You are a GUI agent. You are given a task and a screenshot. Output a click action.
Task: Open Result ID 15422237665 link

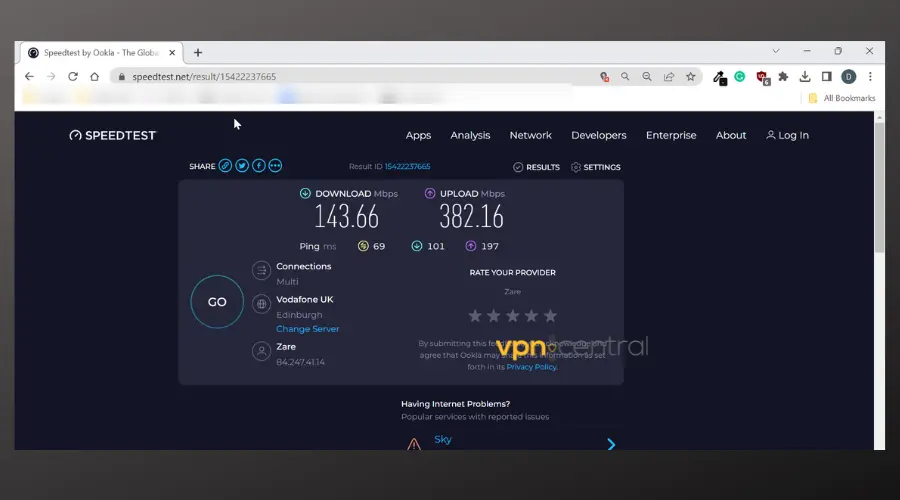pos(408,166)
